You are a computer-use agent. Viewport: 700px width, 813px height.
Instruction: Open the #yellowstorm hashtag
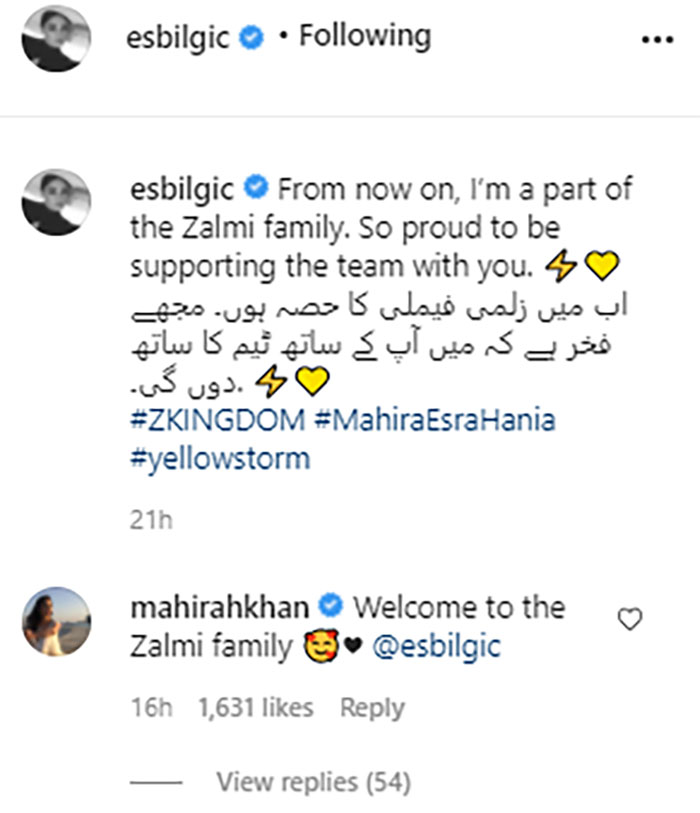(x=220, y=459)
